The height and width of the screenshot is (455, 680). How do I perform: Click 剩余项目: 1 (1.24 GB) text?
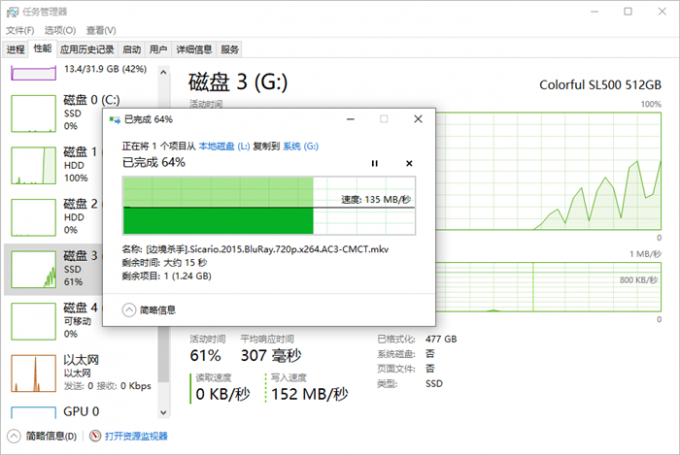tap(167, 276)
